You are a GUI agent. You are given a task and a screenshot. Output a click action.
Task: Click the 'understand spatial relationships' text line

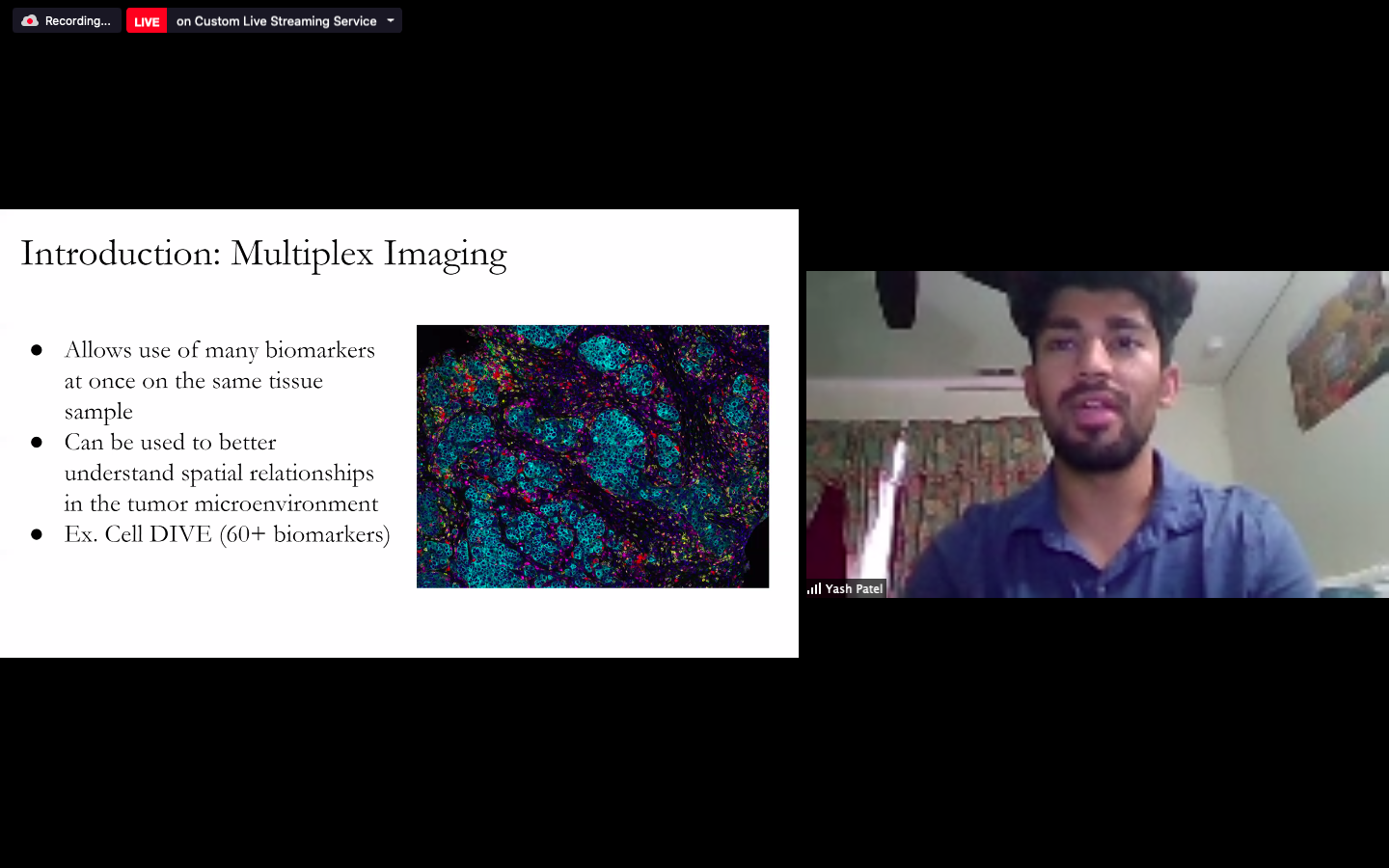[x=219, y=473]
